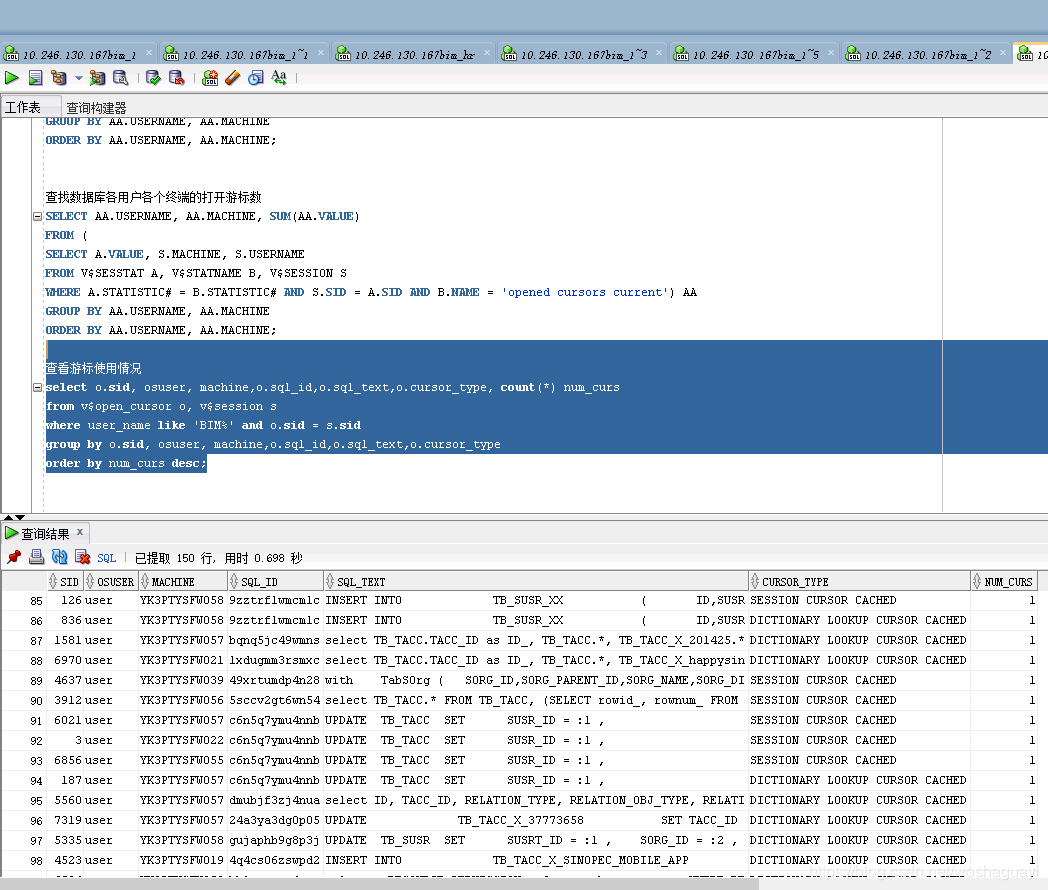Viewport: 1048px width, 890px height.
Task: Click the Clear eraser icon
Action: point(233,78)
